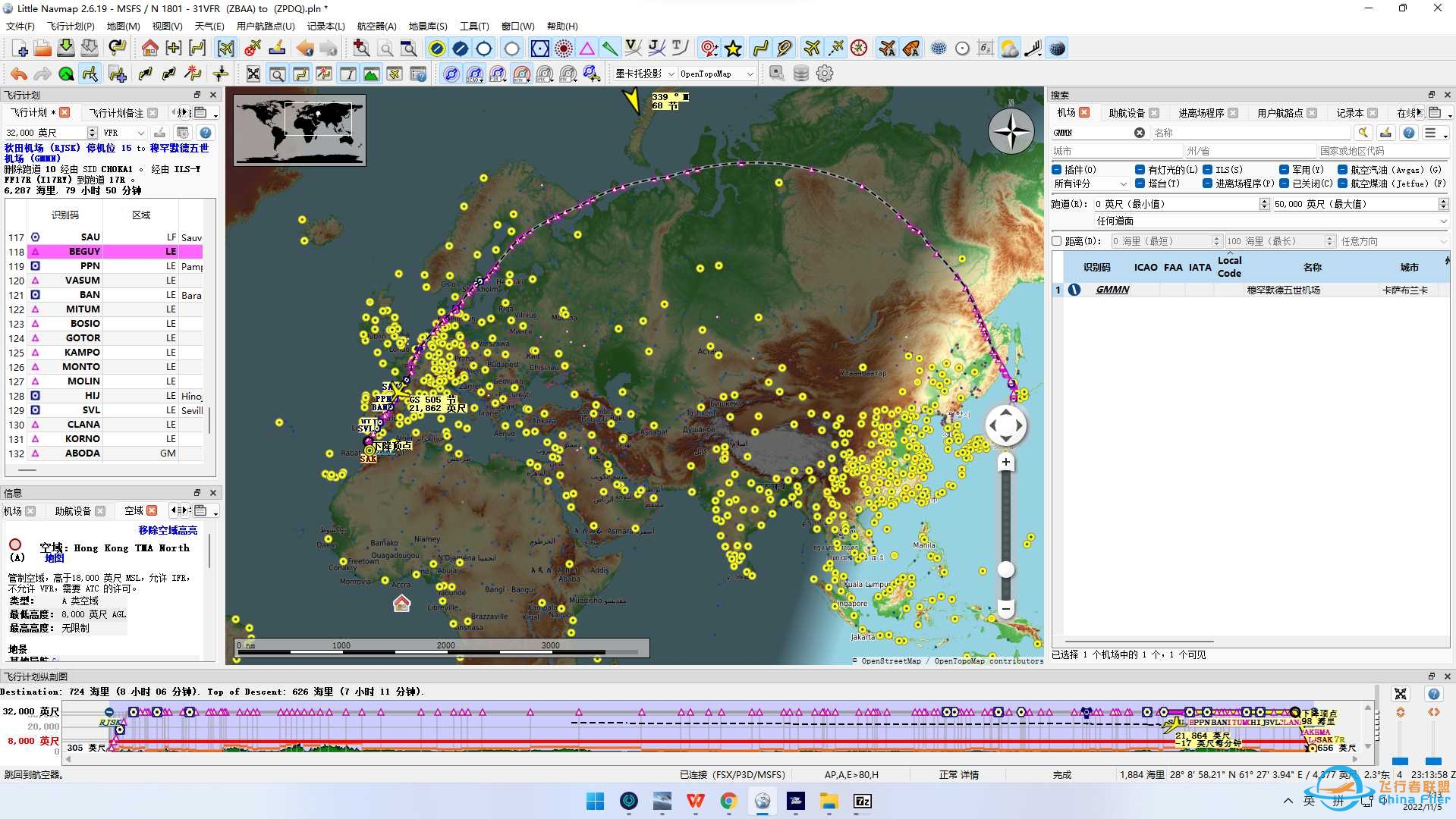Click the undo orange arrow in route toolbar
The image size is (1456, 819).
[19, 74]
